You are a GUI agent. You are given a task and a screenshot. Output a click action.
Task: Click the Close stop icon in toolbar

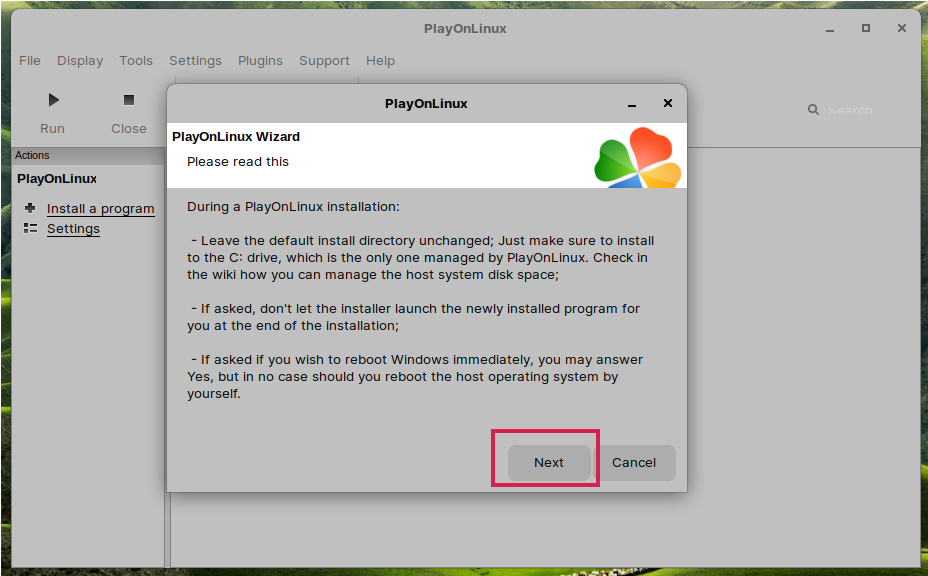[x=128, y=100]
